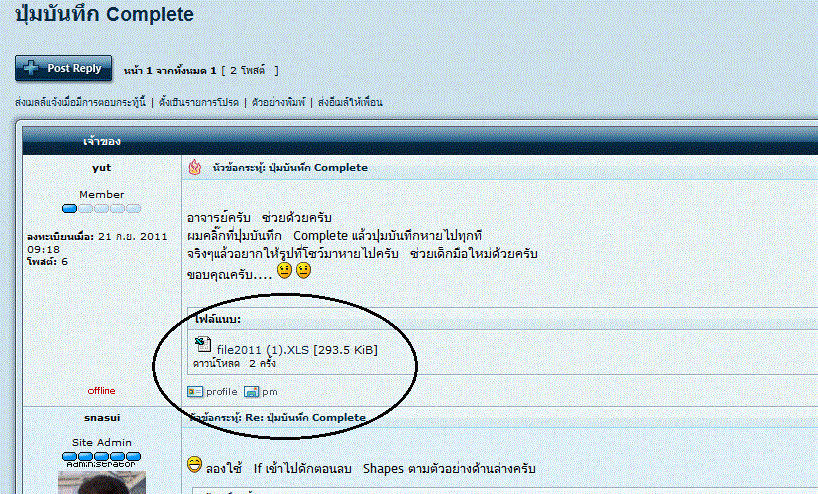Image resolution: width=818 pixels, height=494 pixels.
Task: Click snasui's avatar photo
Action: pos(101,483)
